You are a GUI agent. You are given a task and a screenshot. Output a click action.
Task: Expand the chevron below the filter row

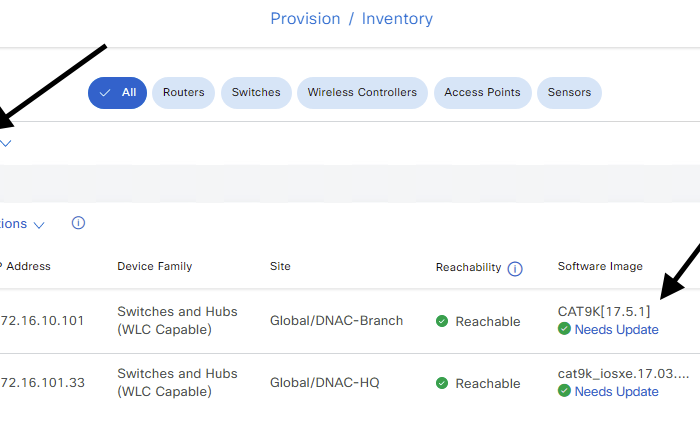[5, 143]
